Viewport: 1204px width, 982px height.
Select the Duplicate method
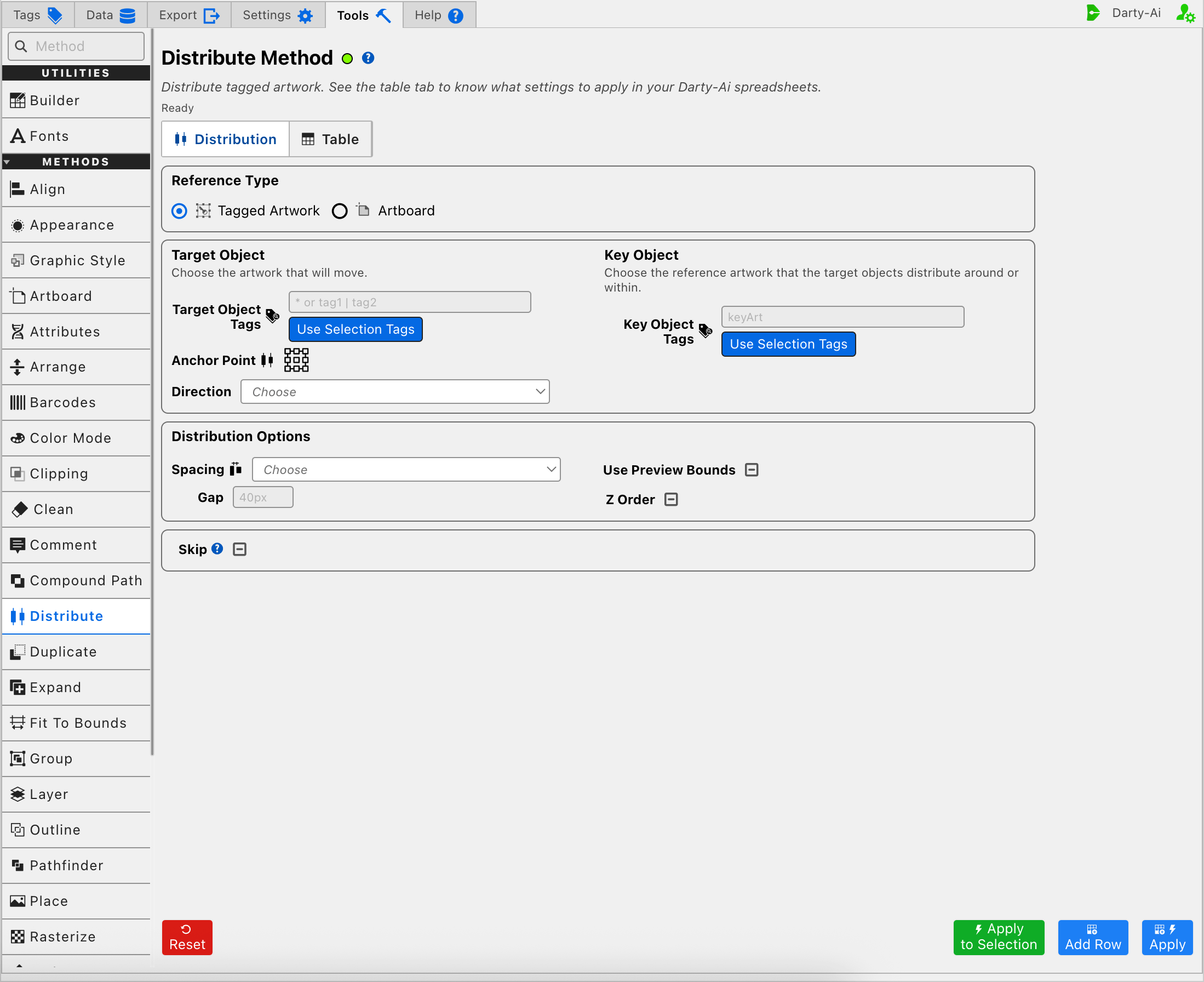76,652
